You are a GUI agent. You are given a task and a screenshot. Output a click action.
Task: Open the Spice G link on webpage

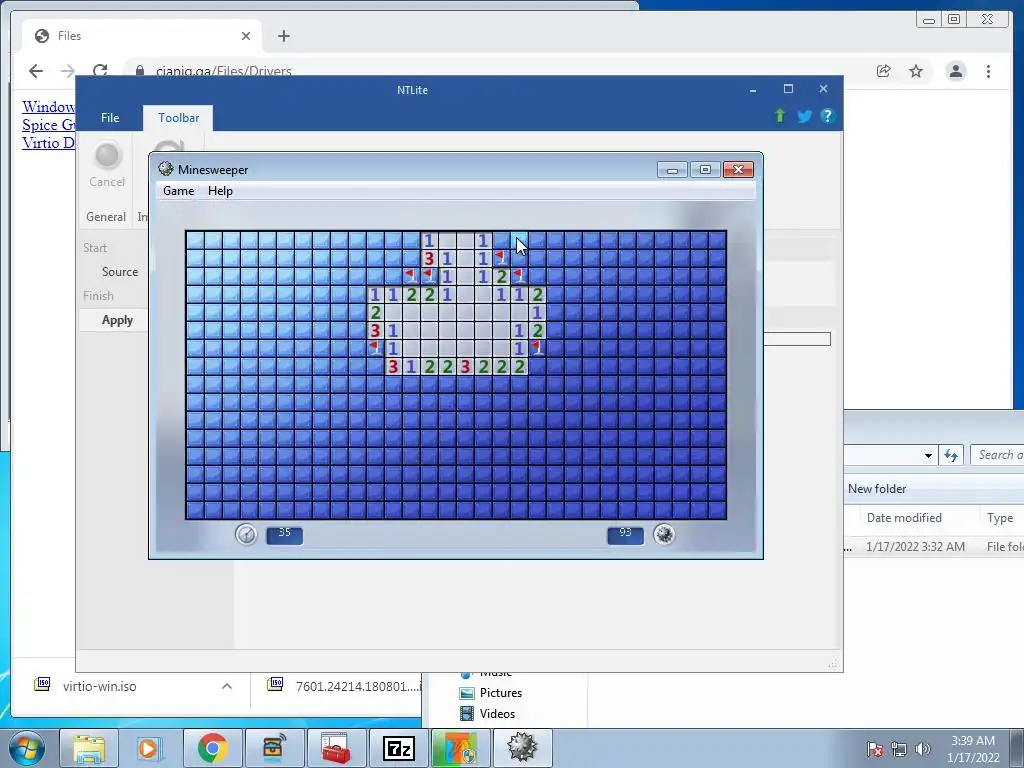point(48,125)
